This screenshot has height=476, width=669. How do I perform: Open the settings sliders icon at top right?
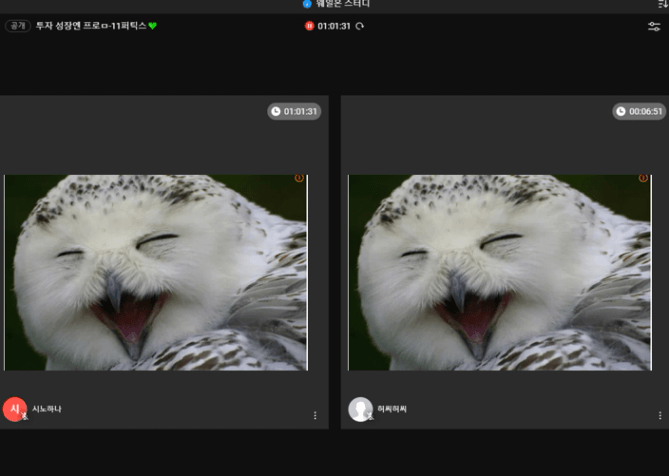coord(654,27)
